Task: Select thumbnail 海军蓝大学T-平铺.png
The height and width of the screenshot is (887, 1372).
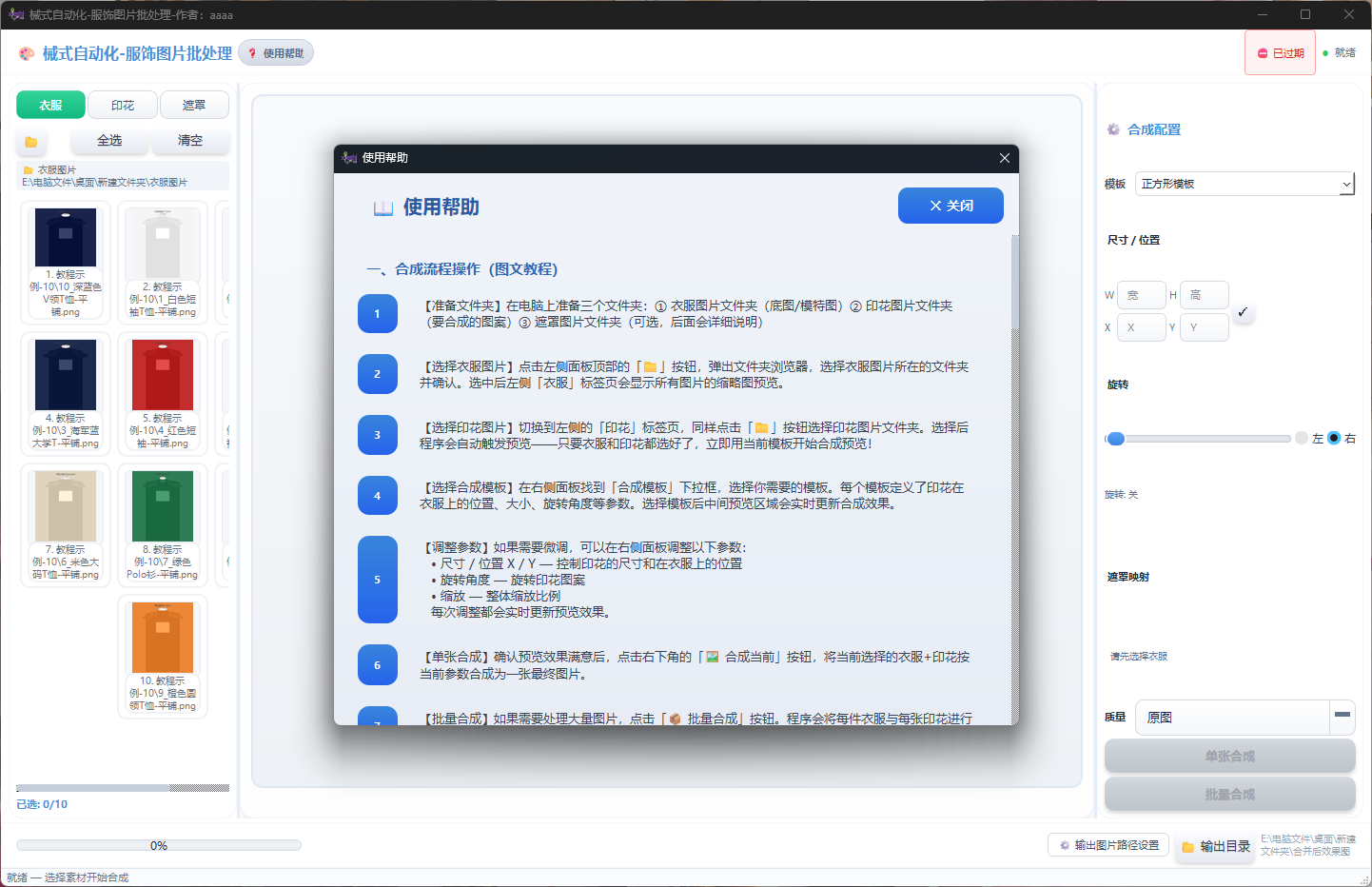Action: pyautogui.click(x=66, y=393)
